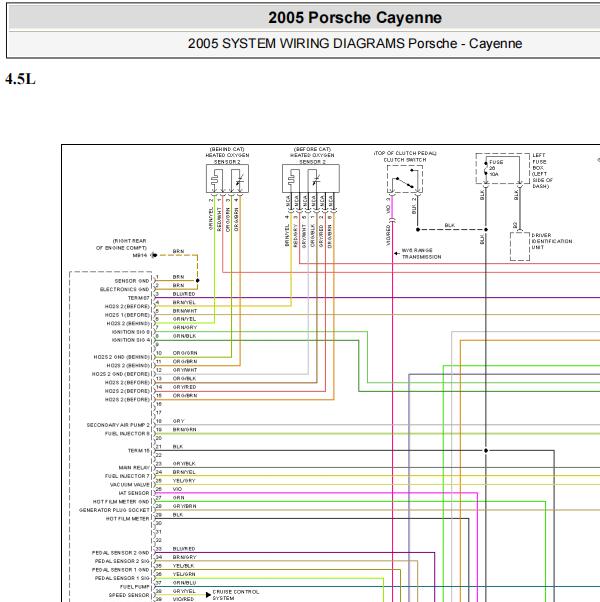Click the "M814" ground point label
This screenshot has width=600, height=602.
[140, 255]
